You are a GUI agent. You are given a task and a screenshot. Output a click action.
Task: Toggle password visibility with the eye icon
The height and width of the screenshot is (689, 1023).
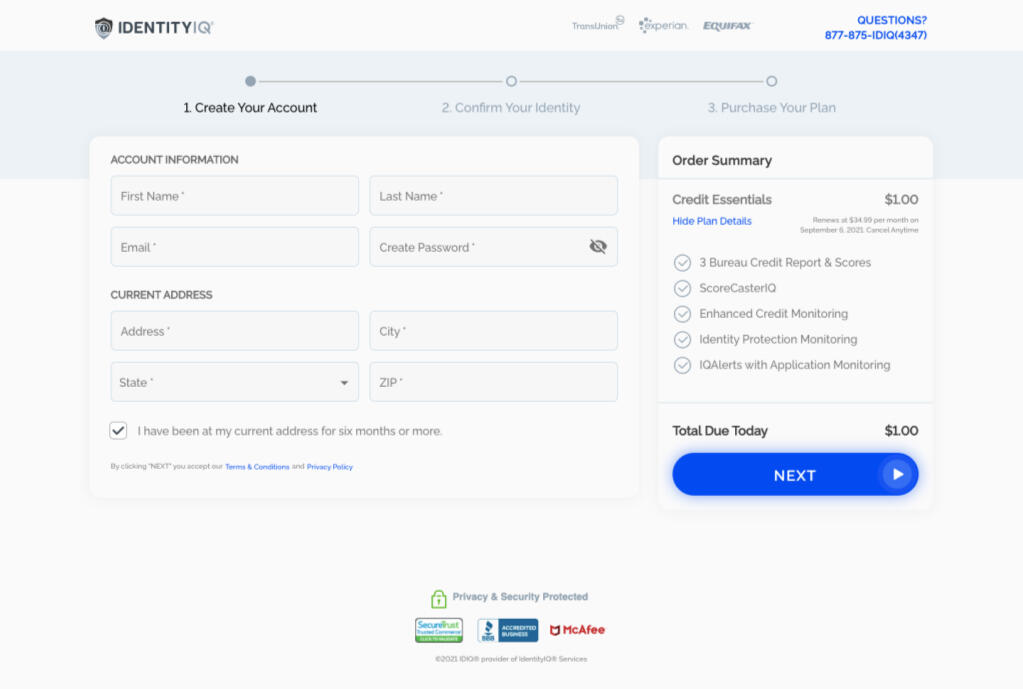coord(598,246)
